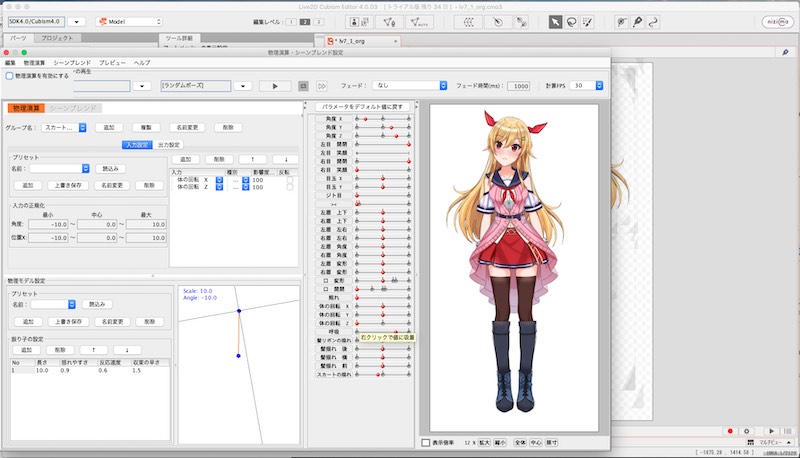Image resolution: width=800 pixels, height=458 pixels.
Task: Click the 角度 最小 -10.0 field
Action: [48, 224]
